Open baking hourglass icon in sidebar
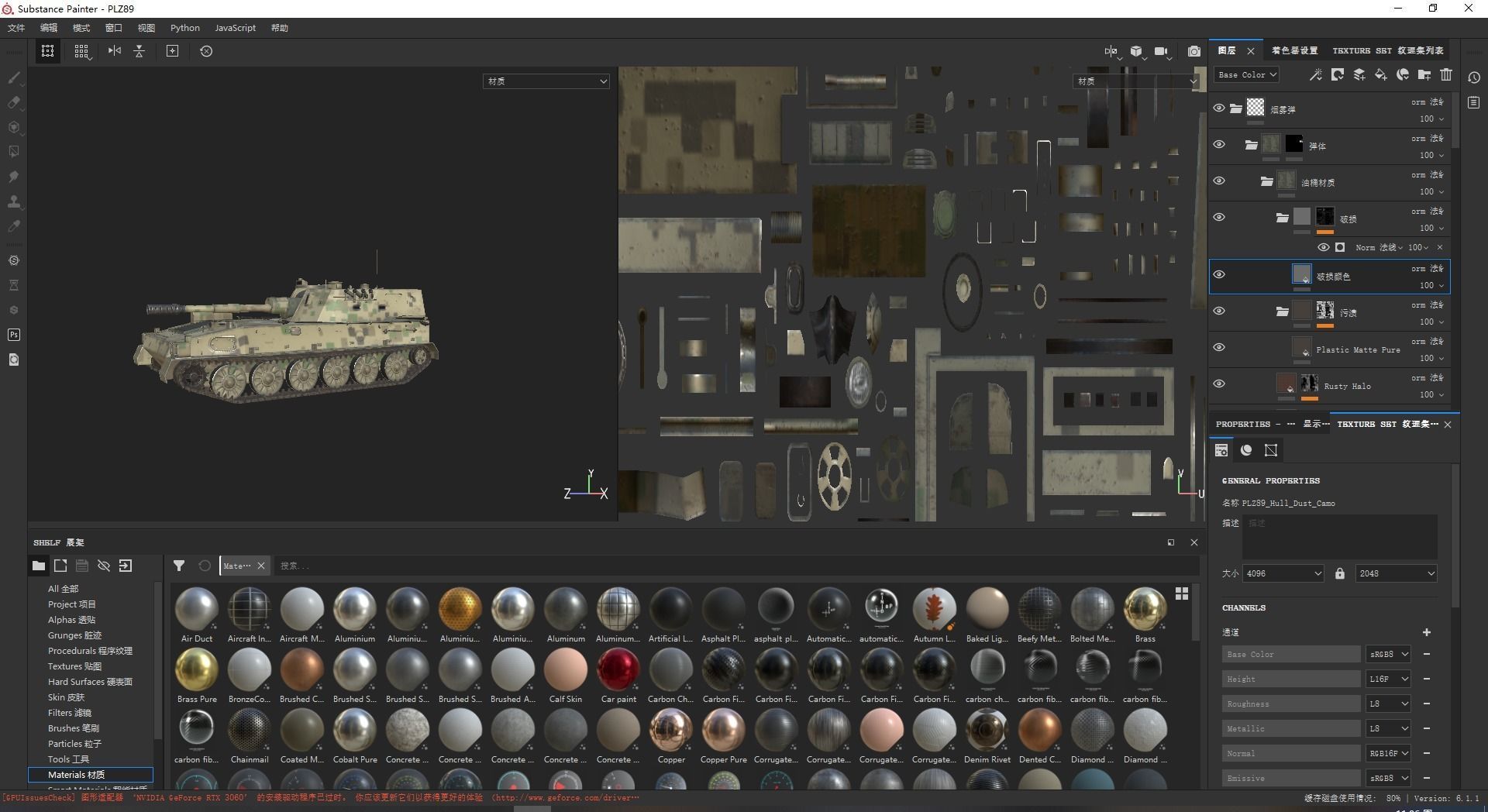Image resolution: width=1488 pixels, height=812 pixels. 13,285
